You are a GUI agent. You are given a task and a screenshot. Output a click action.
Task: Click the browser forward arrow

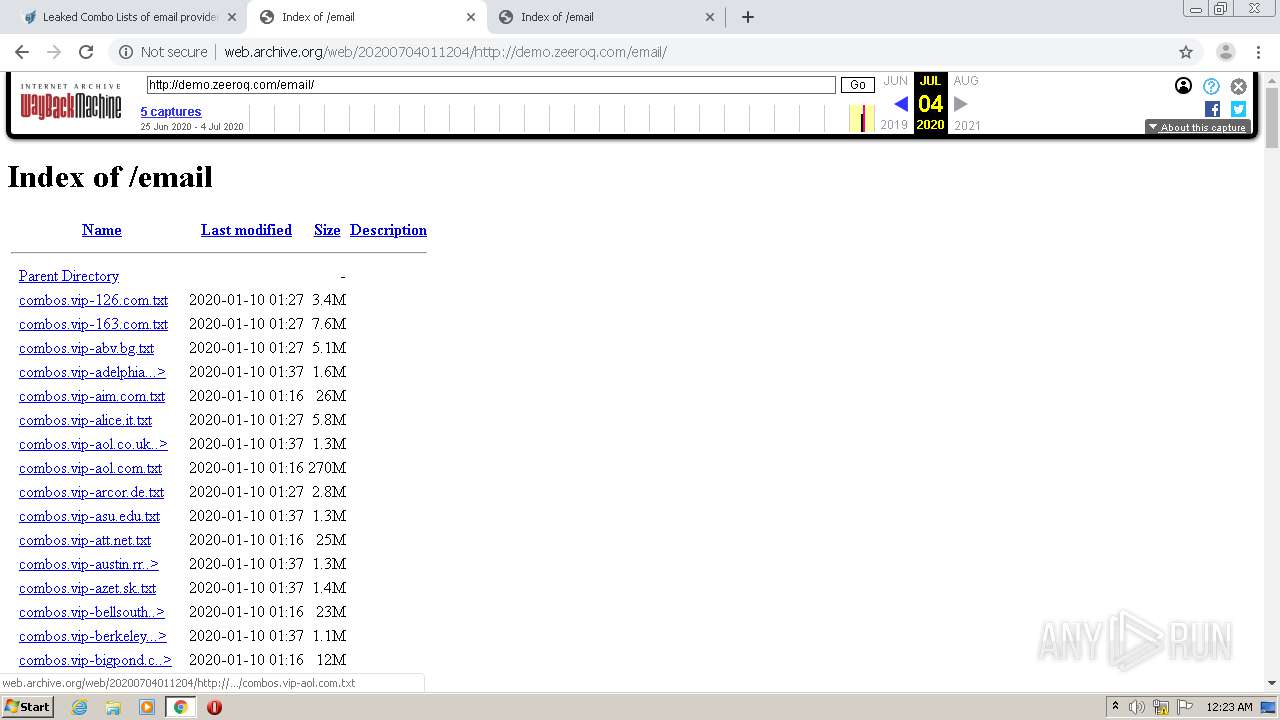(x=54, y=52)
